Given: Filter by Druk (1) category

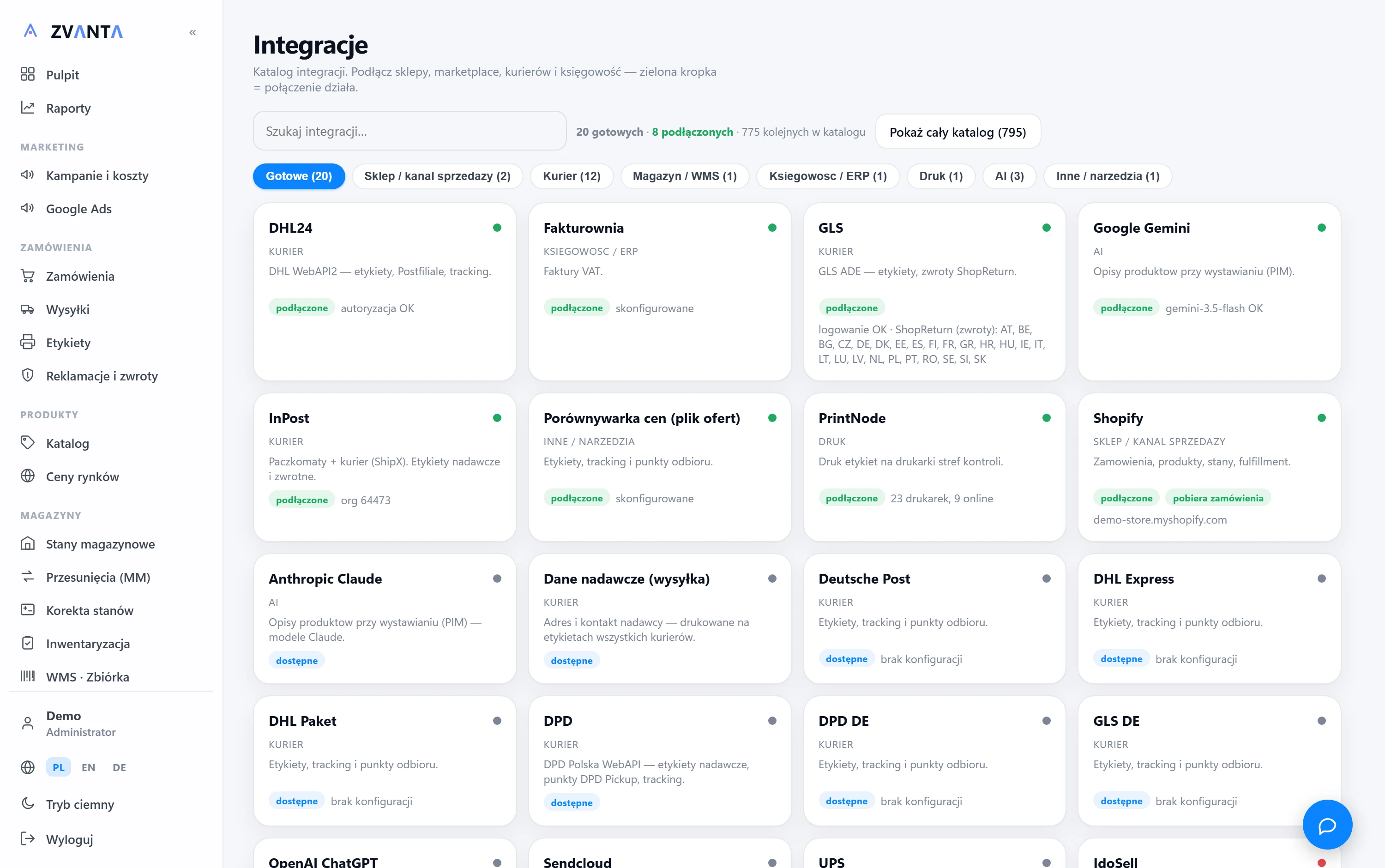Looking at the screenshot, I should [x=941, y=176].
